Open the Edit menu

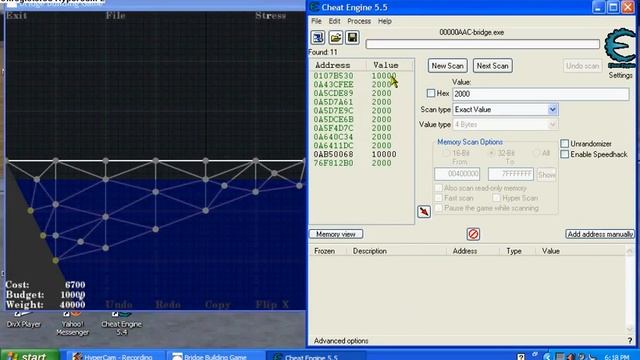[334, 21]
